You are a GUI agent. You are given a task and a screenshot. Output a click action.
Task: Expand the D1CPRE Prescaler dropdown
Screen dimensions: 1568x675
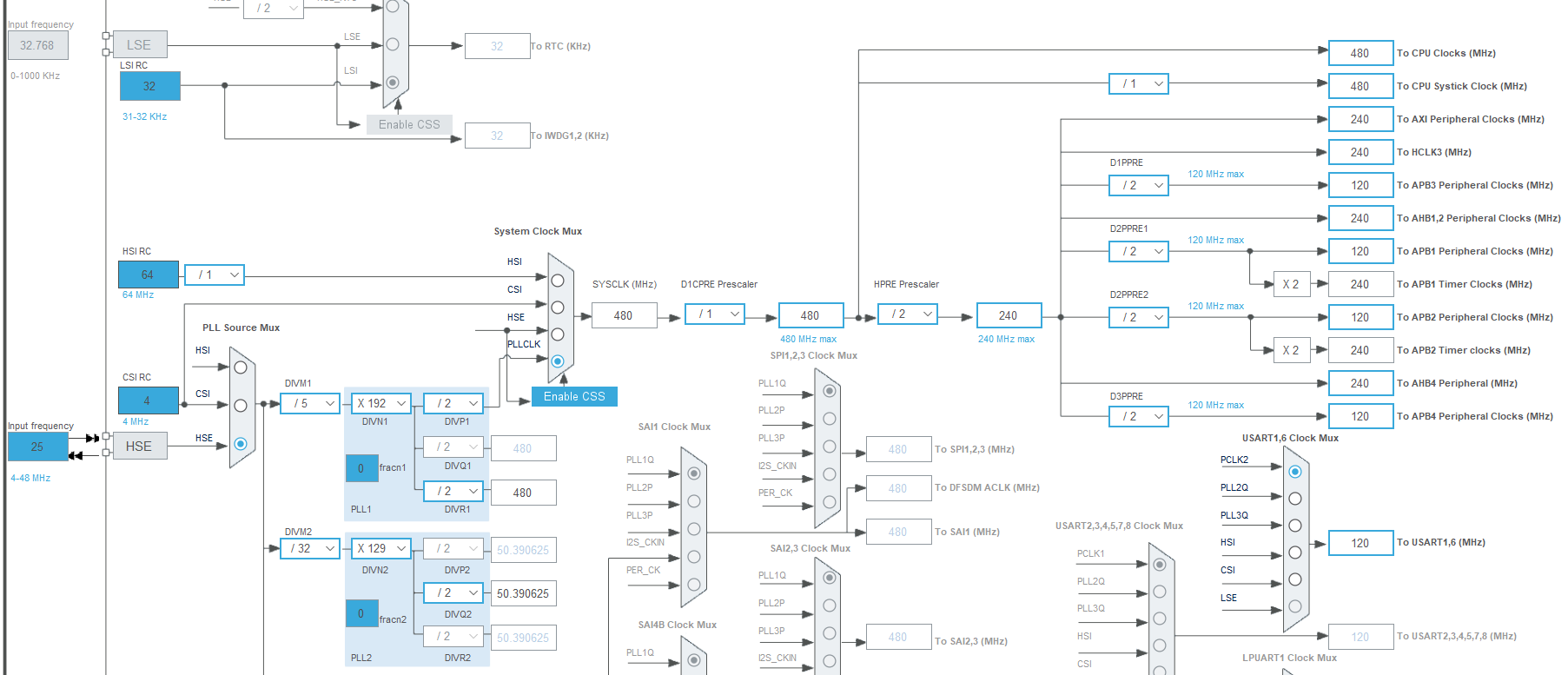coord(715,314)
